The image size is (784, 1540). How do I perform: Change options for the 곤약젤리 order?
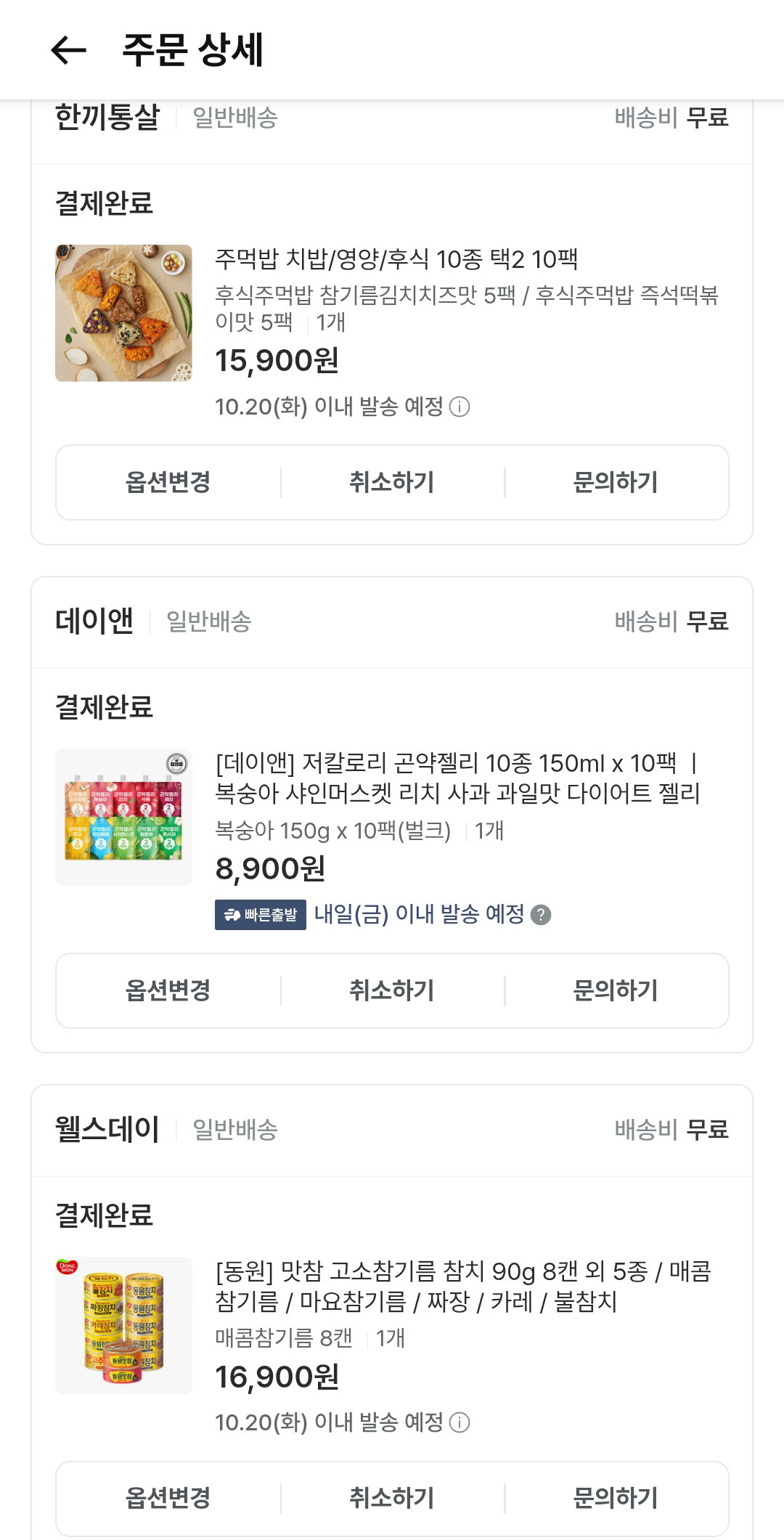point(168,990)
